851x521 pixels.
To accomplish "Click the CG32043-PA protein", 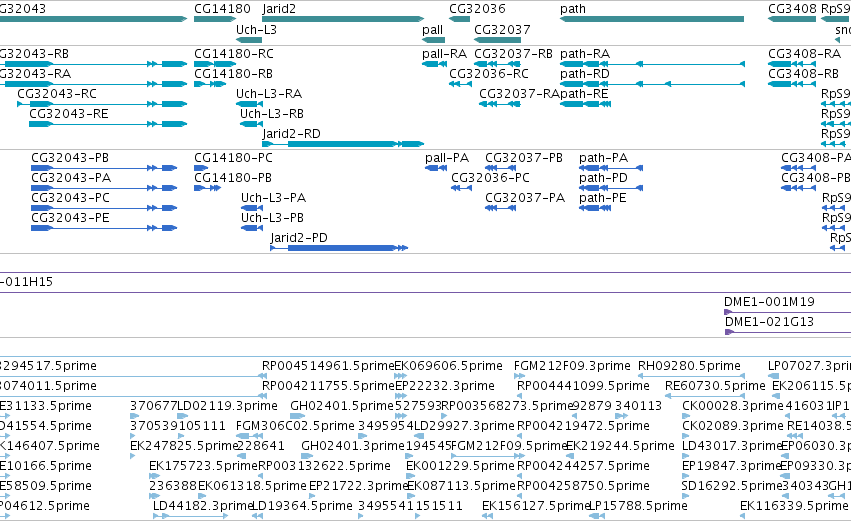I will click(x=71, y=177).
